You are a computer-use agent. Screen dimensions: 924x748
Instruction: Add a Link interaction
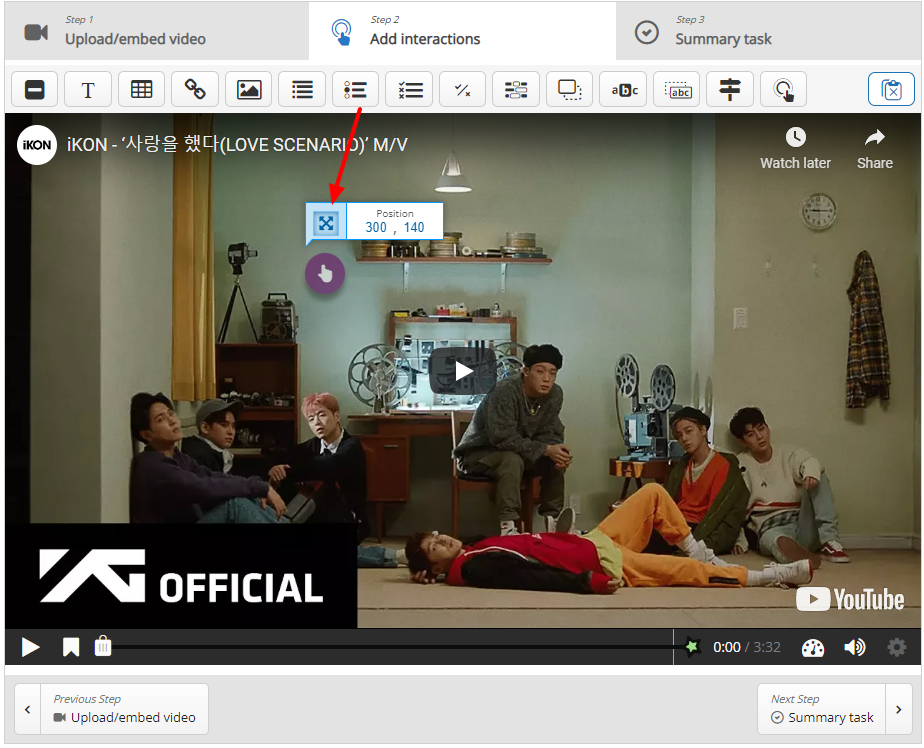[x=195, y=90]
